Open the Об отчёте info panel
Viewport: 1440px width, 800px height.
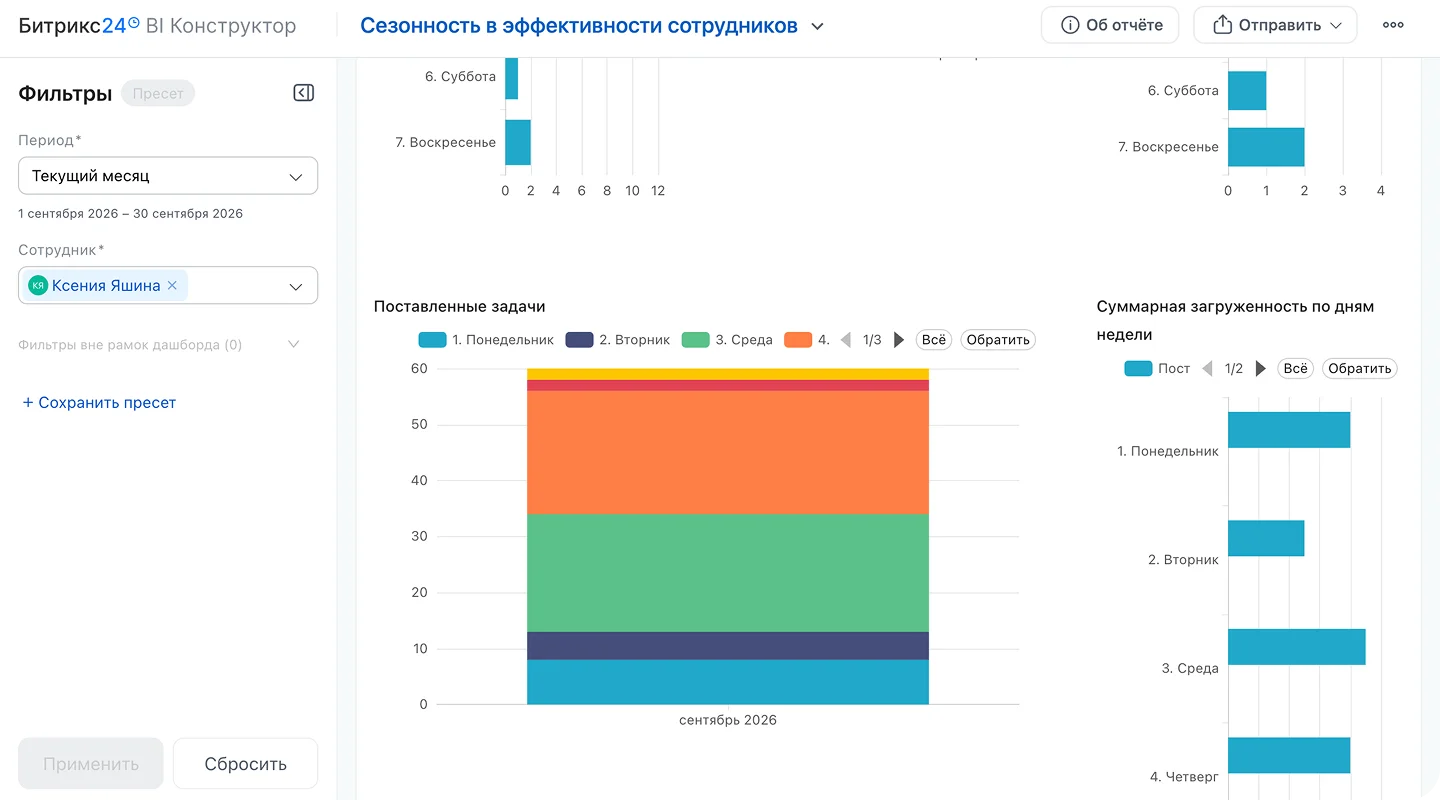(x=1110, y=25)
